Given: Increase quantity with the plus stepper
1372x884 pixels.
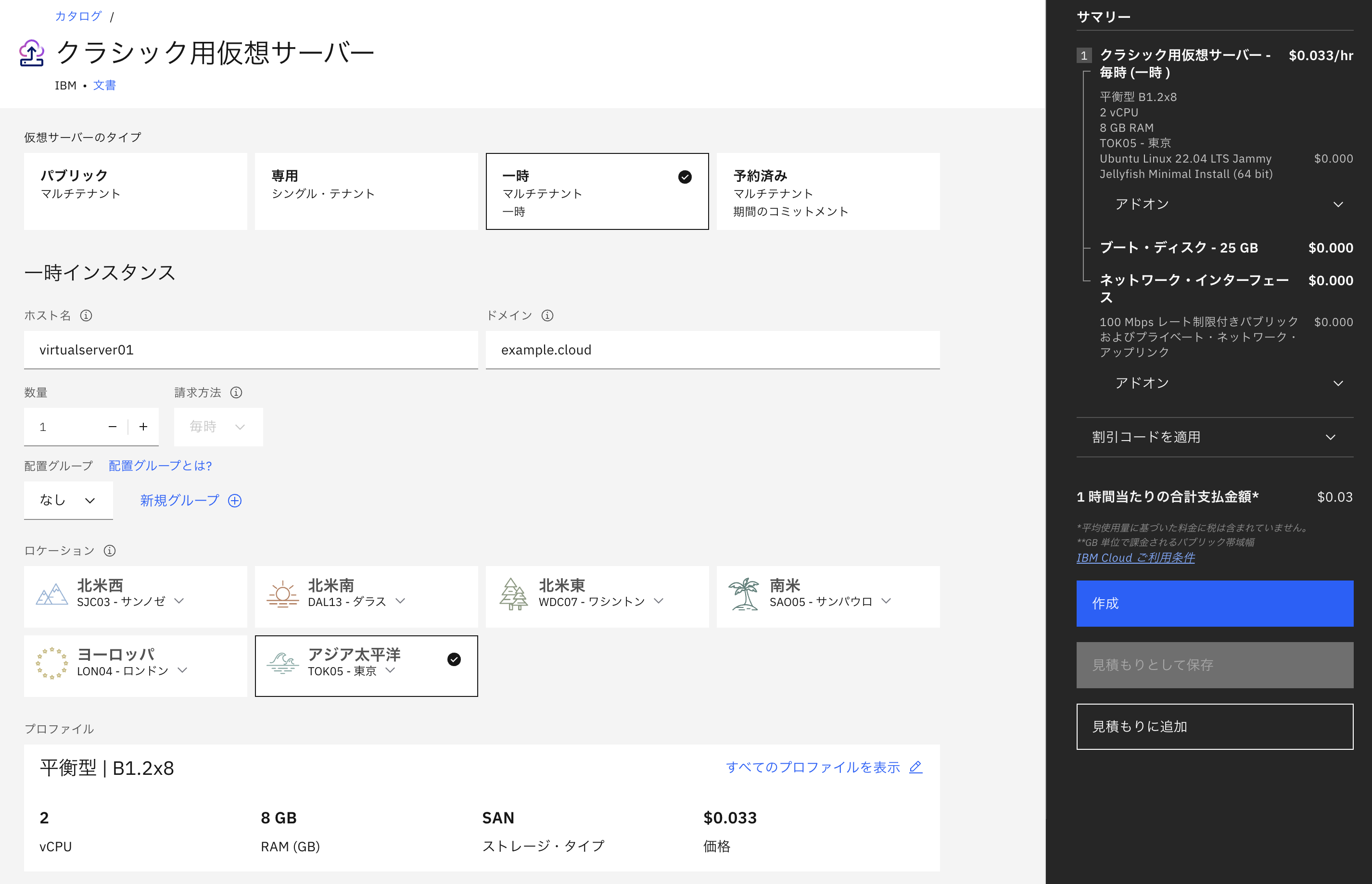Looking at the screenshot, I should click(143, 427).
